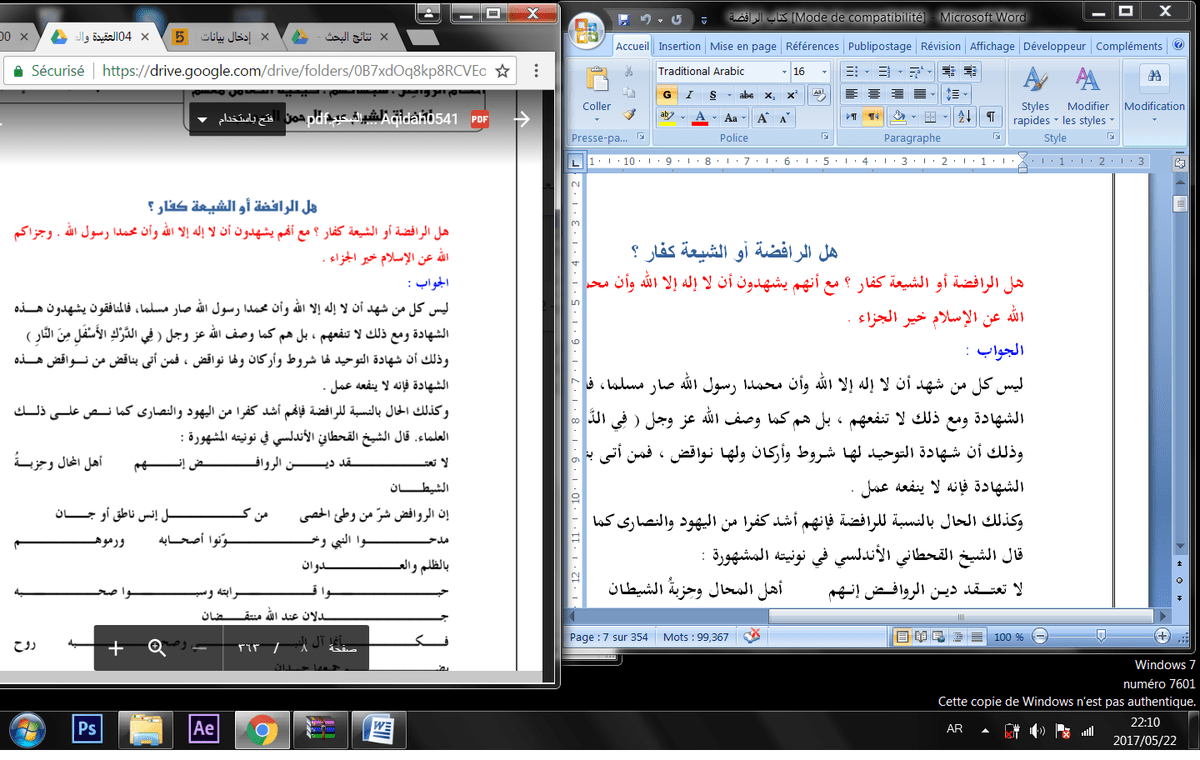The image size is (1200, 760).
Task: Click the Sort (A-Z) icon in Paragraphe
Action: coord(964,117)
